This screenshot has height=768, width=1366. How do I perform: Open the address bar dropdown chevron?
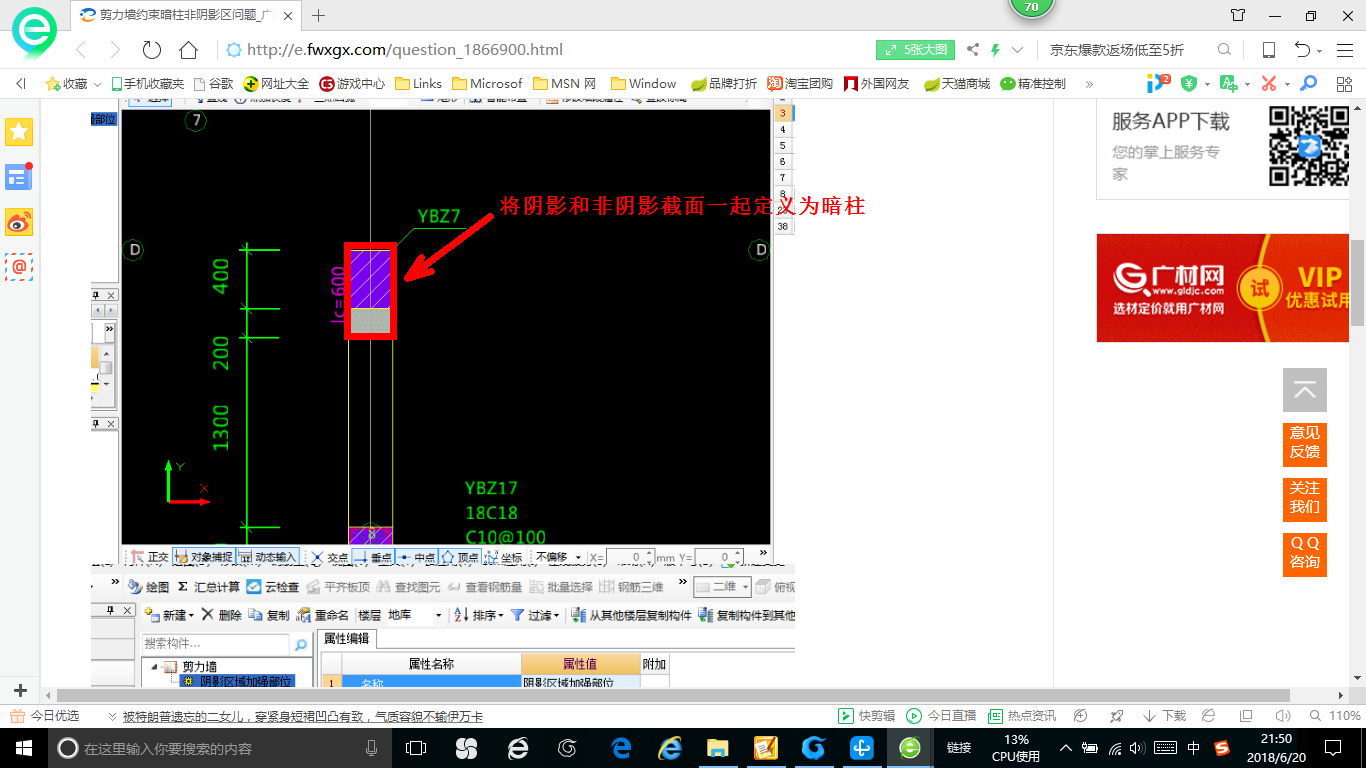tap(1018, 50)
